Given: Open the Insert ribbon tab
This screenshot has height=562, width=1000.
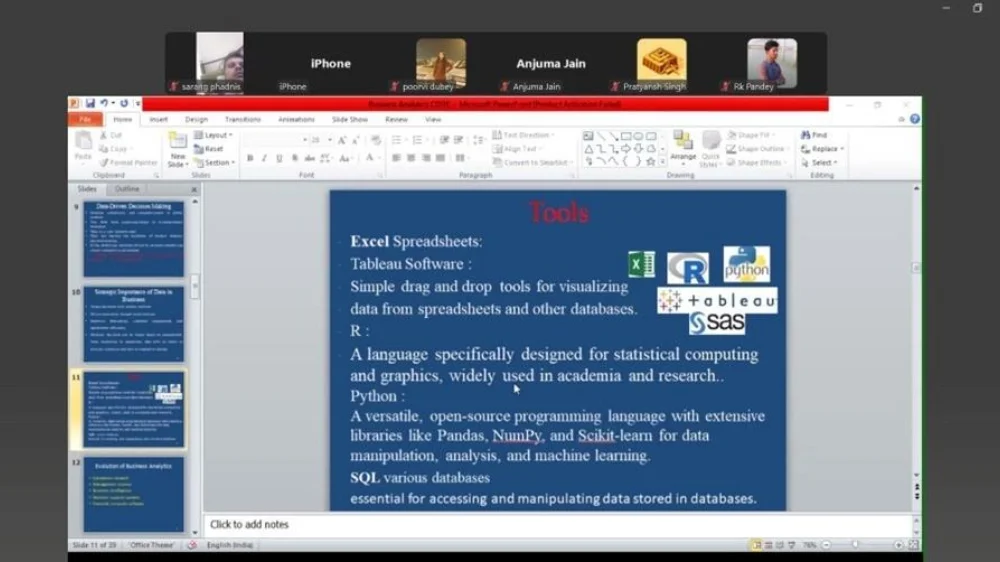Looking at the screenshot, I should pyautogui.click(x=158, y=119).
